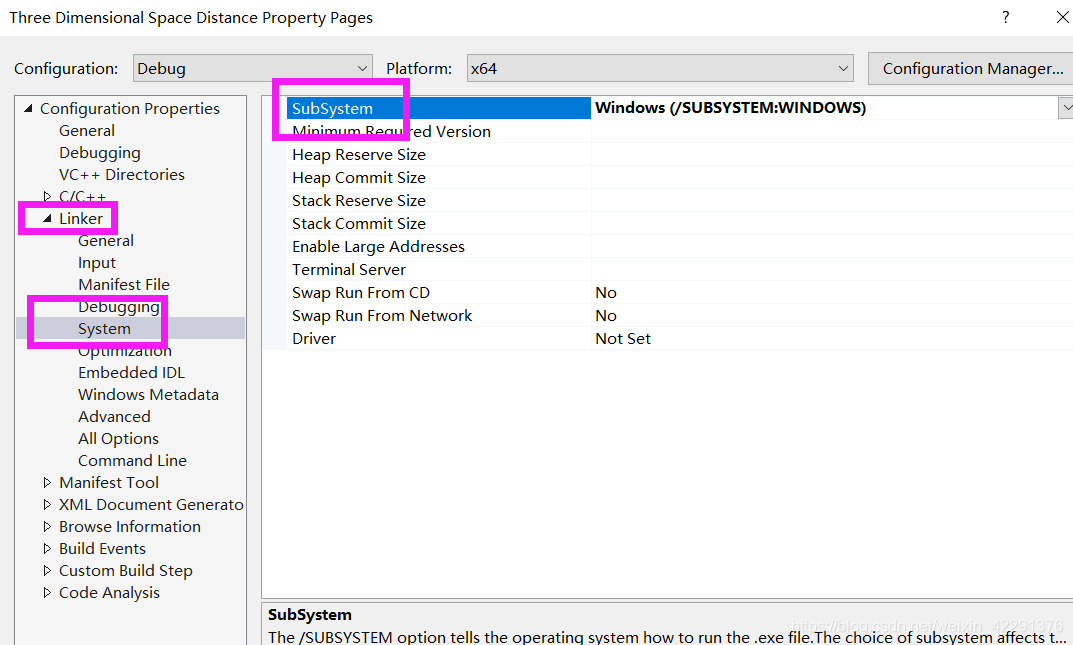The height and width of the screenshot is (645, 1073).
Task: Expand the C/C++ tree node
Action: (x=45, y=196)
